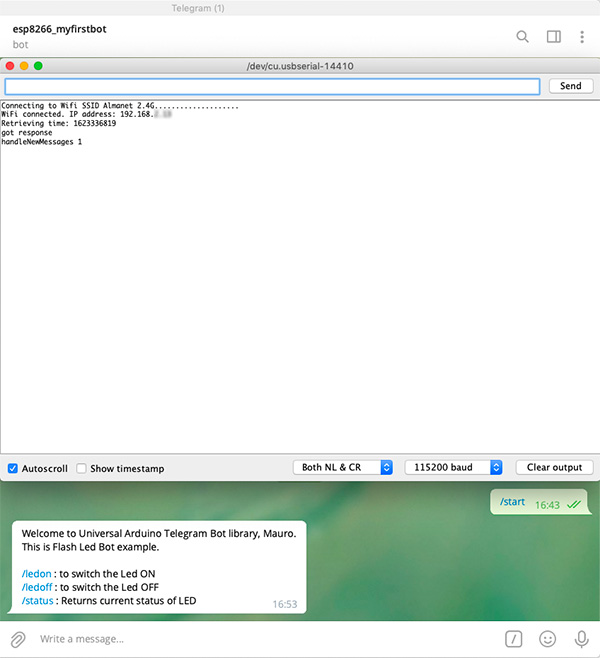Click the 'Connecting to Wifi SSID' output line
This screenshot has height=658, width=600.
tap(120, 106)
